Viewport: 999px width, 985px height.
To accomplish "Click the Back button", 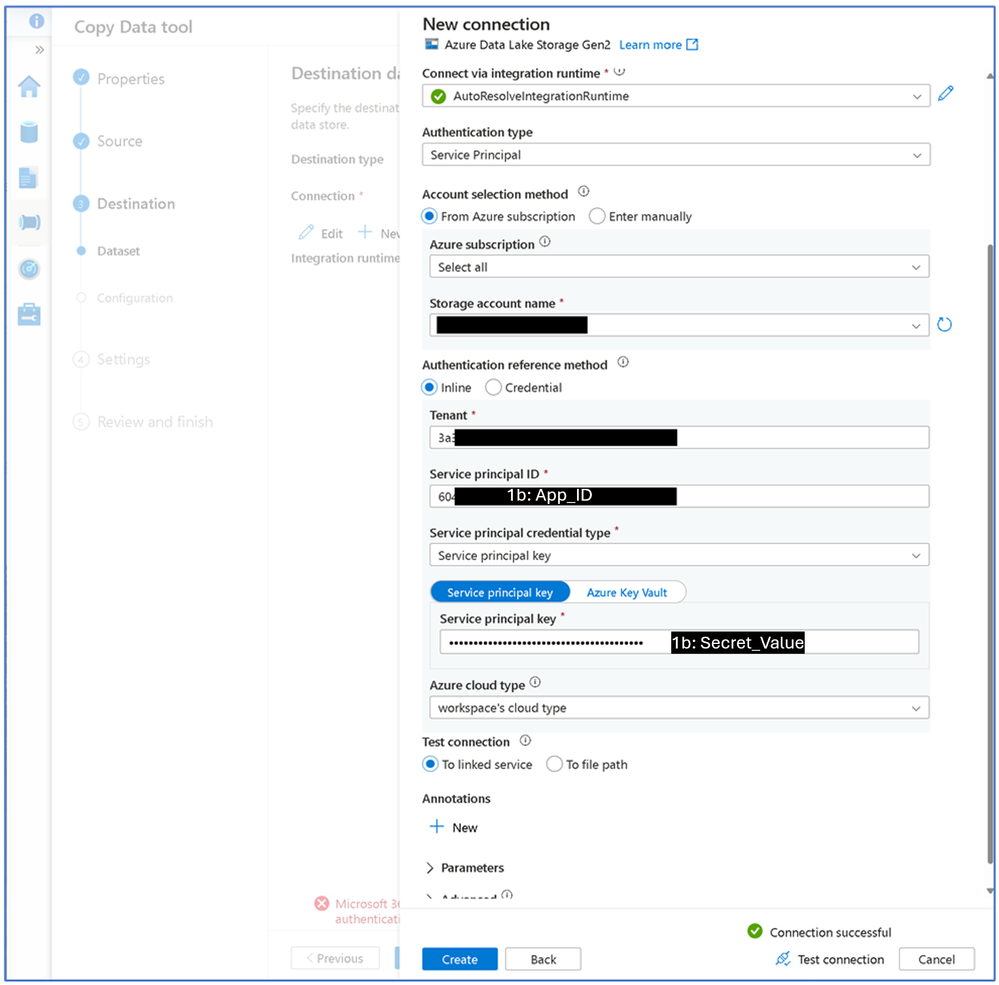I will tap(543, 959).
